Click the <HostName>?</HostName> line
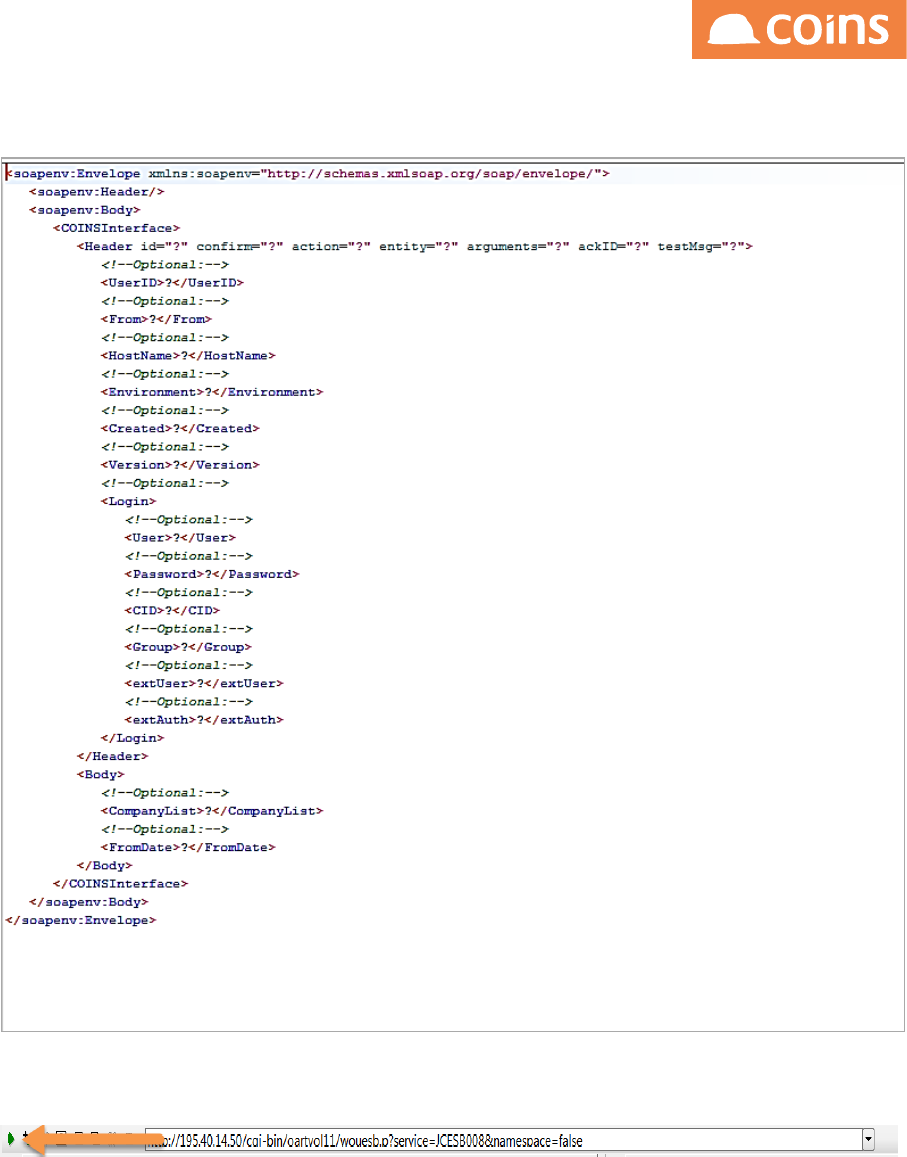This screenshot has width=907, height=1157. 188,356
